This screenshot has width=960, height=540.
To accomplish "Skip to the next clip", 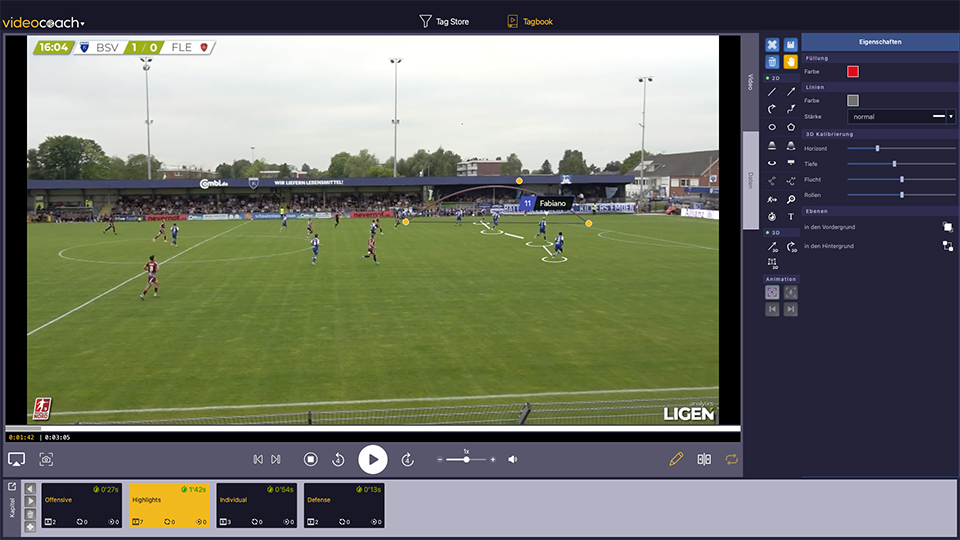I will click(276, 459).
